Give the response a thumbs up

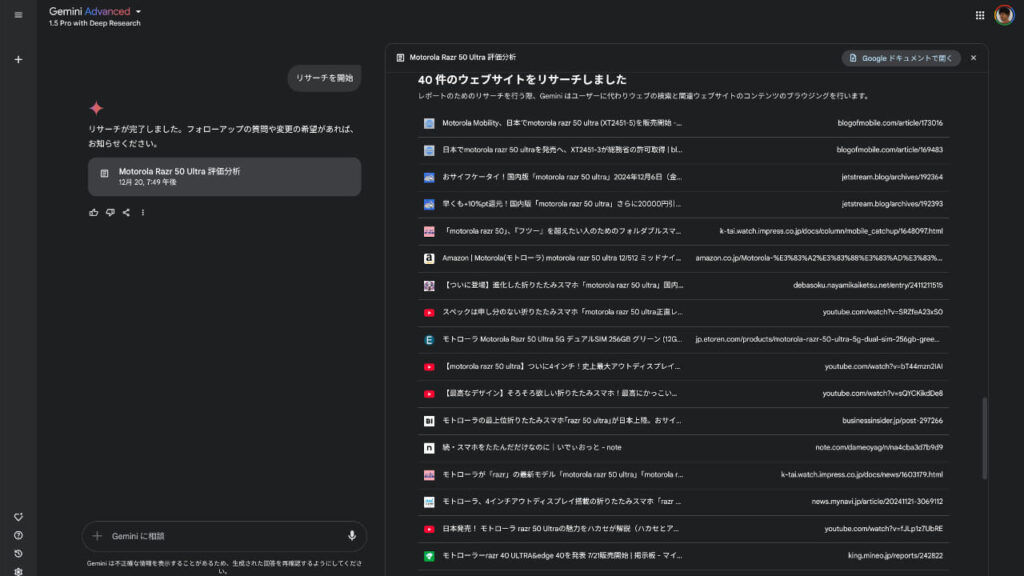coord(93,212)
